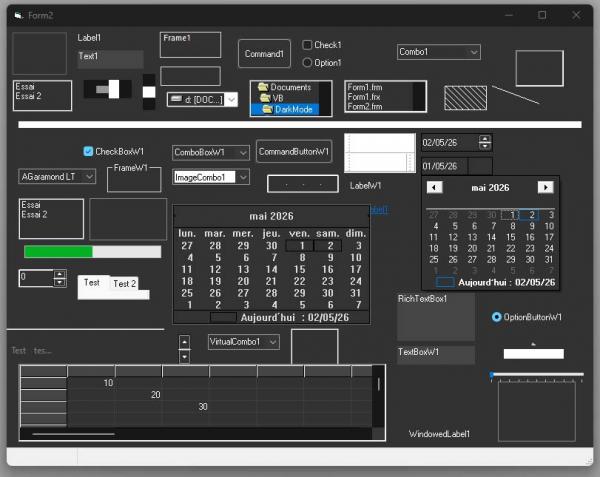Increase the 02/05/26 date with up arrow
Image resolution: width=600 pixels, height=477 pixels.
click(485, 139)
